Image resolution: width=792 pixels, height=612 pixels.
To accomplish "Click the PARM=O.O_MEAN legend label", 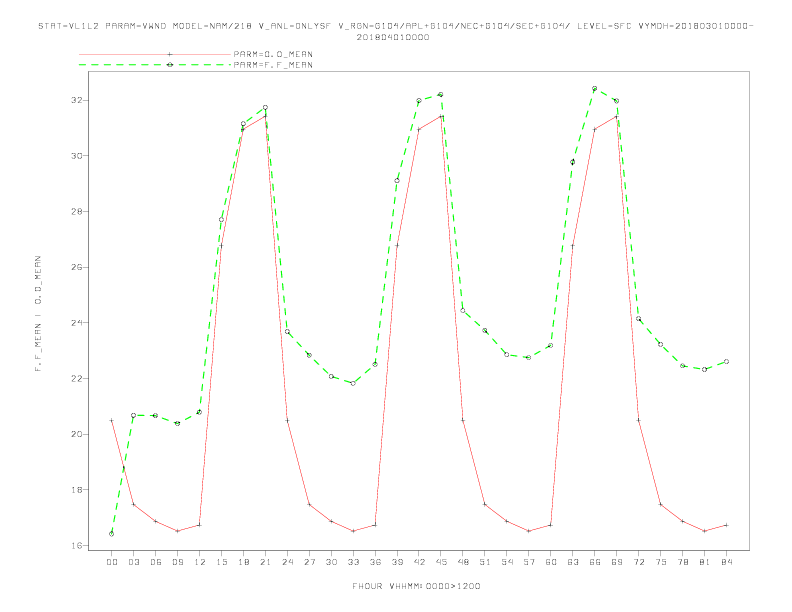I will [273, 54].
